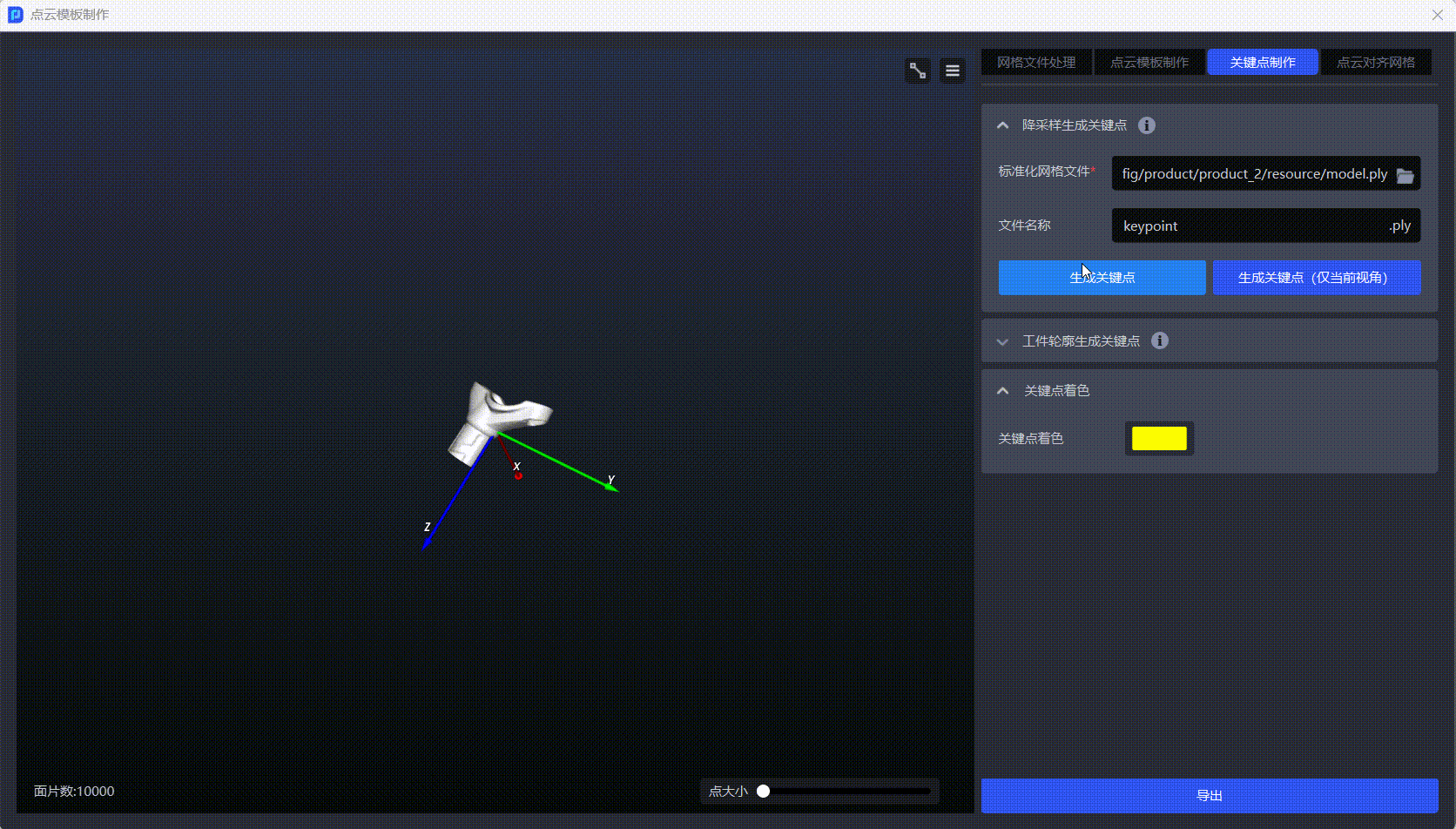The width and height of the screenshot is (1456, 829).
Task: Open the hamburger menu in the viewport
Action: pyautogui.click(x=953, y=71)
